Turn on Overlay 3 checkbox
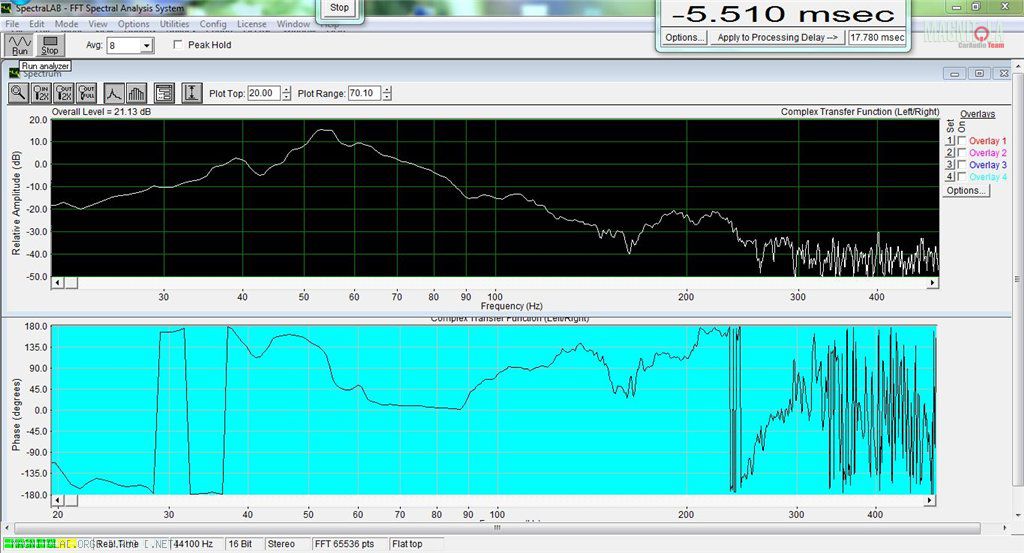This screenshot has width=1024, height=553. [961, 165]
